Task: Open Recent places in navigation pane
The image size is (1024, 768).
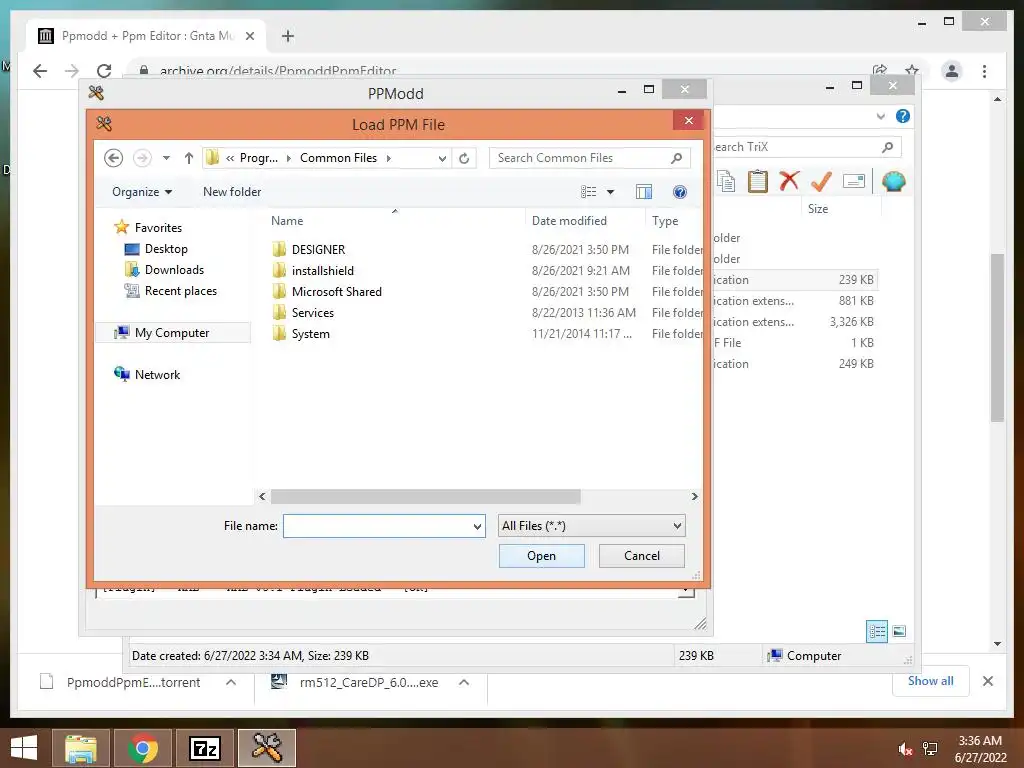Action: pyautogui.click(x=180, y=291)
